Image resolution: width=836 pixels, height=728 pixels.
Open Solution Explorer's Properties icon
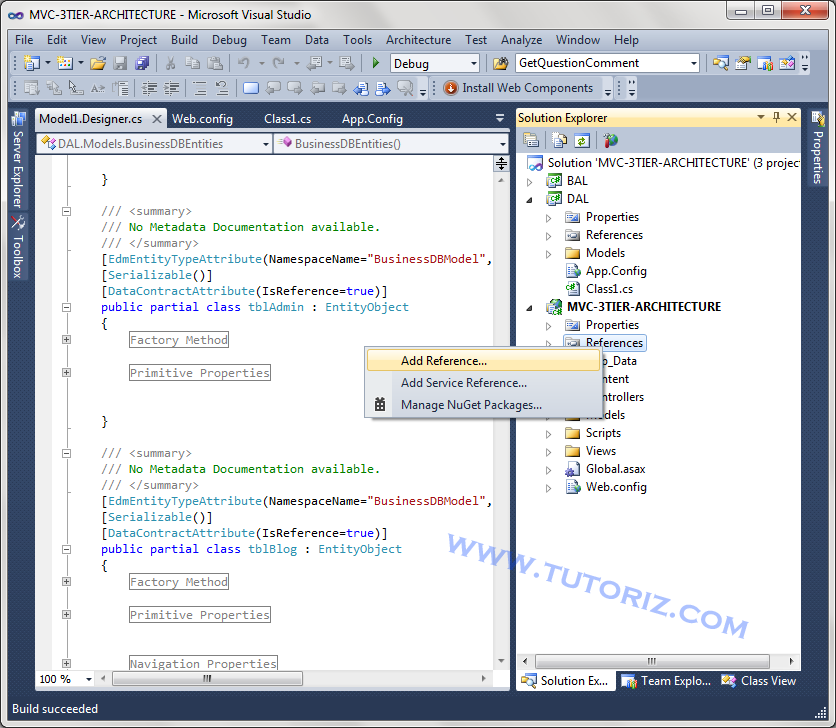(x=533, y=141)
